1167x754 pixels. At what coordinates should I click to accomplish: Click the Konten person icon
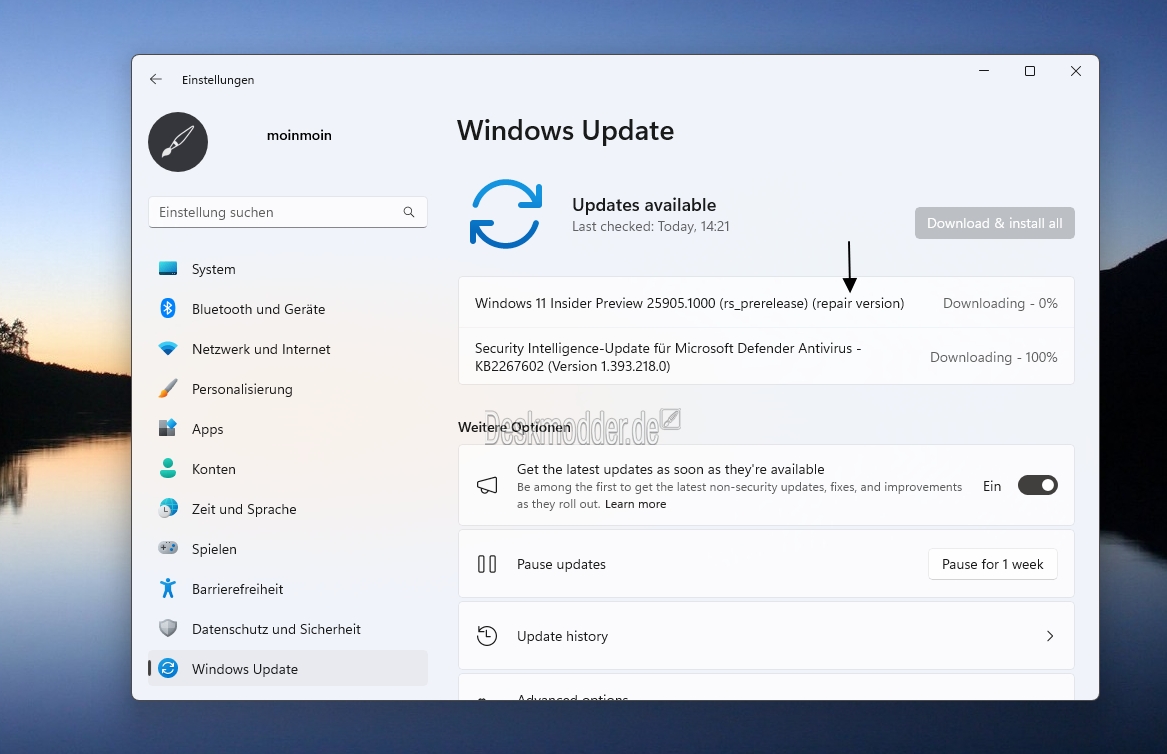168,468
